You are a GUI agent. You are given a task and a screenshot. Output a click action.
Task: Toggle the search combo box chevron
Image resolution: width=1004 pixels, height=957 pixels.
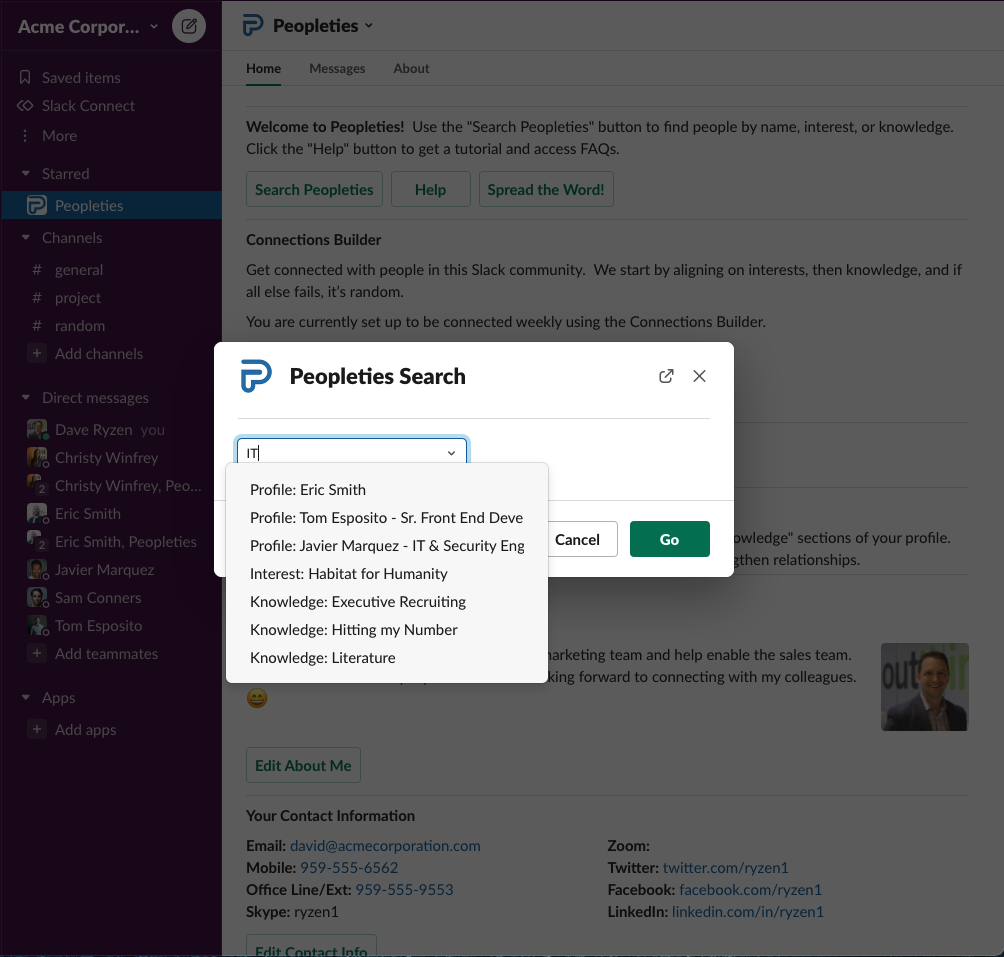[x=451, y=453]
